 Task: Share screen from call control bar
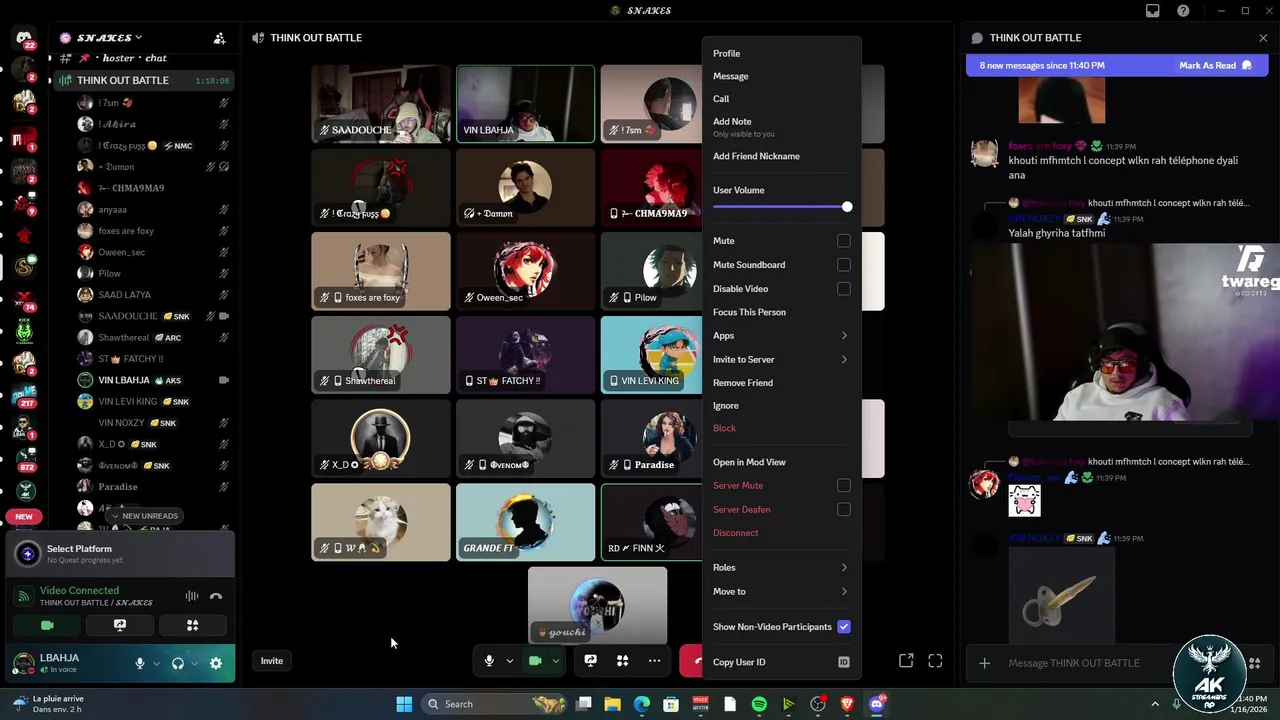point(590,661)
